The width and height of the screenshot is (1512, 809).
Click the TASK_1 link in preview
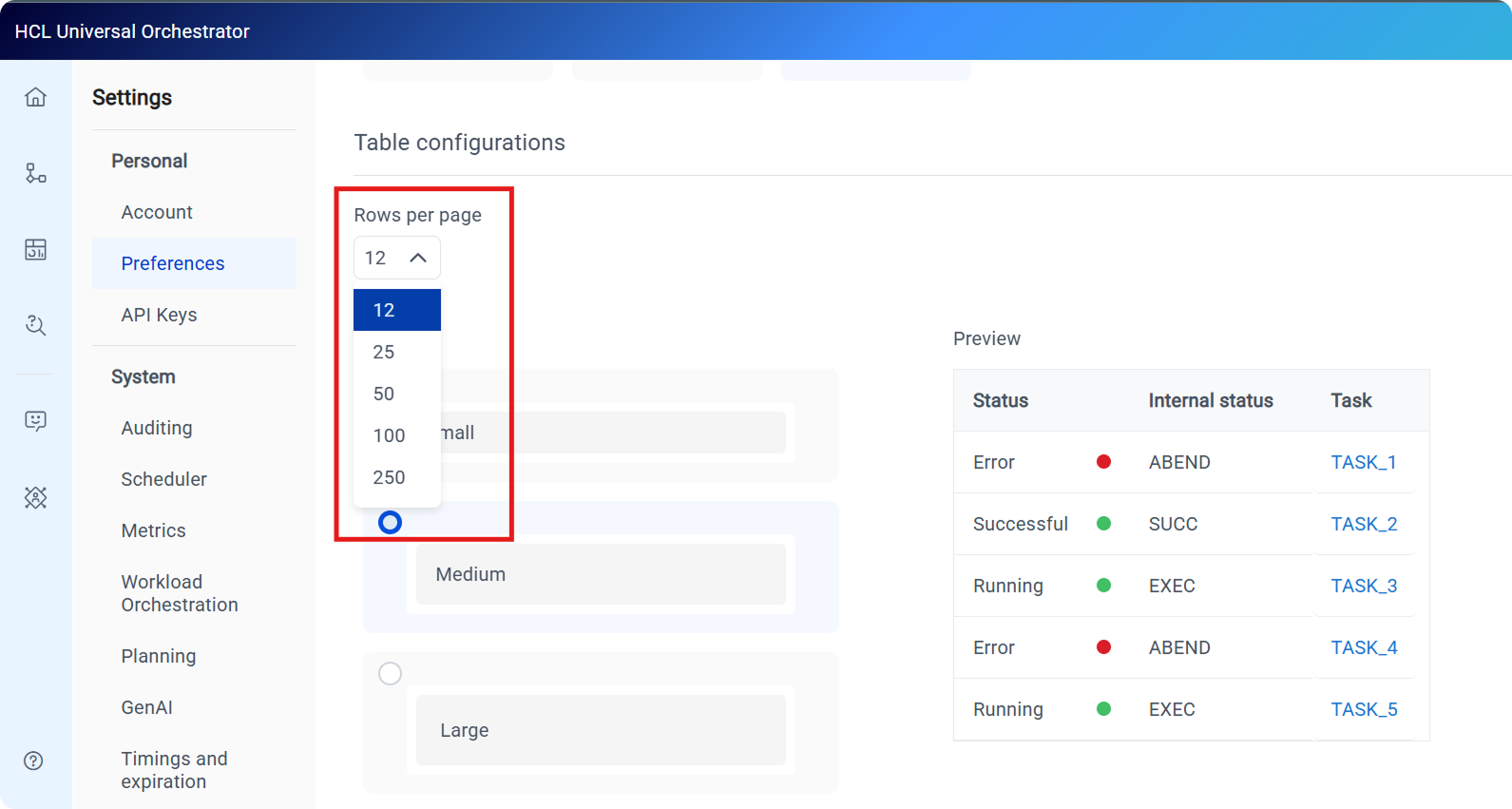pyautogui.click(x=1364, y=462)
